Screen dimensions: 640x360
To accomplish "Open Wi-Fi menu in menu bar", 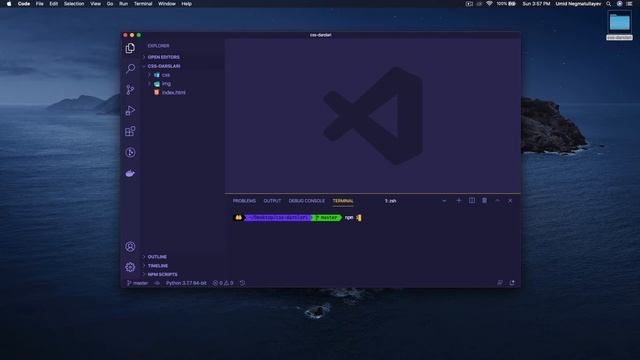I will [489, 4].
